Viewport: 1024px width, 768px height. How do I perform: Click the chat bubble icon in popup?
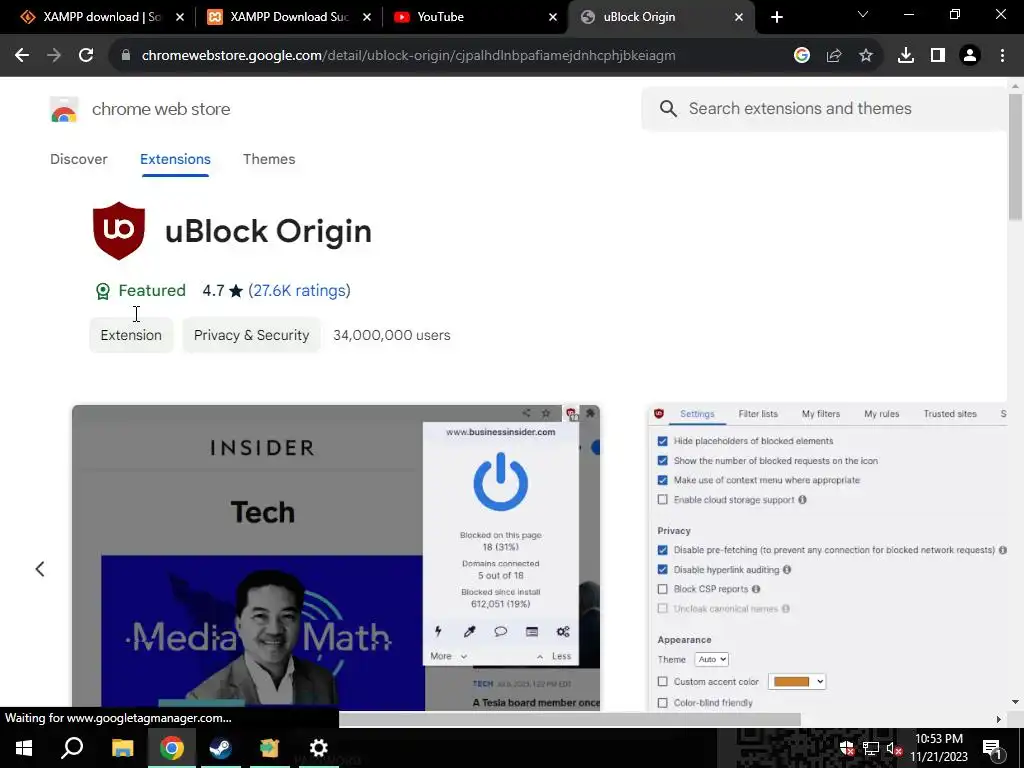coord(500,632)
